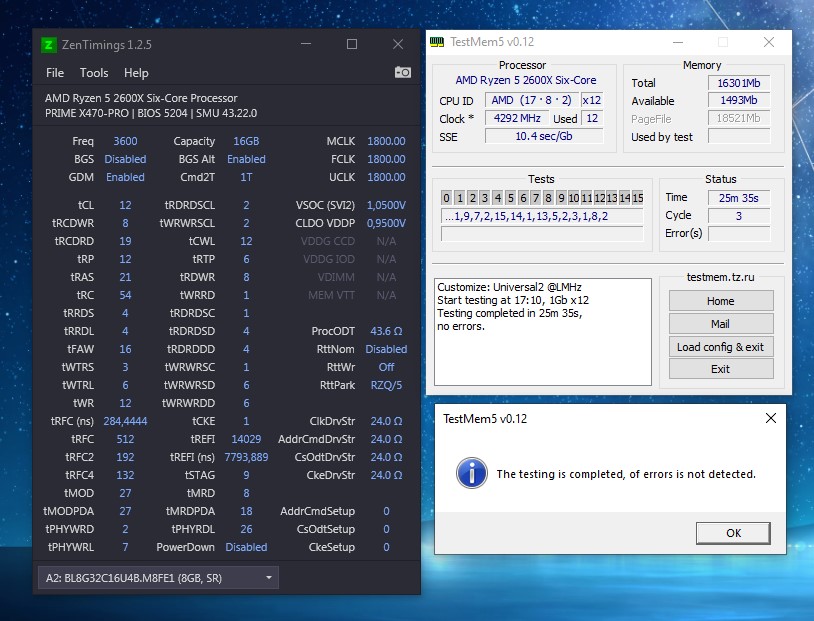
Task: Maximize the ZenTimings window
Action: coord(352,44)
